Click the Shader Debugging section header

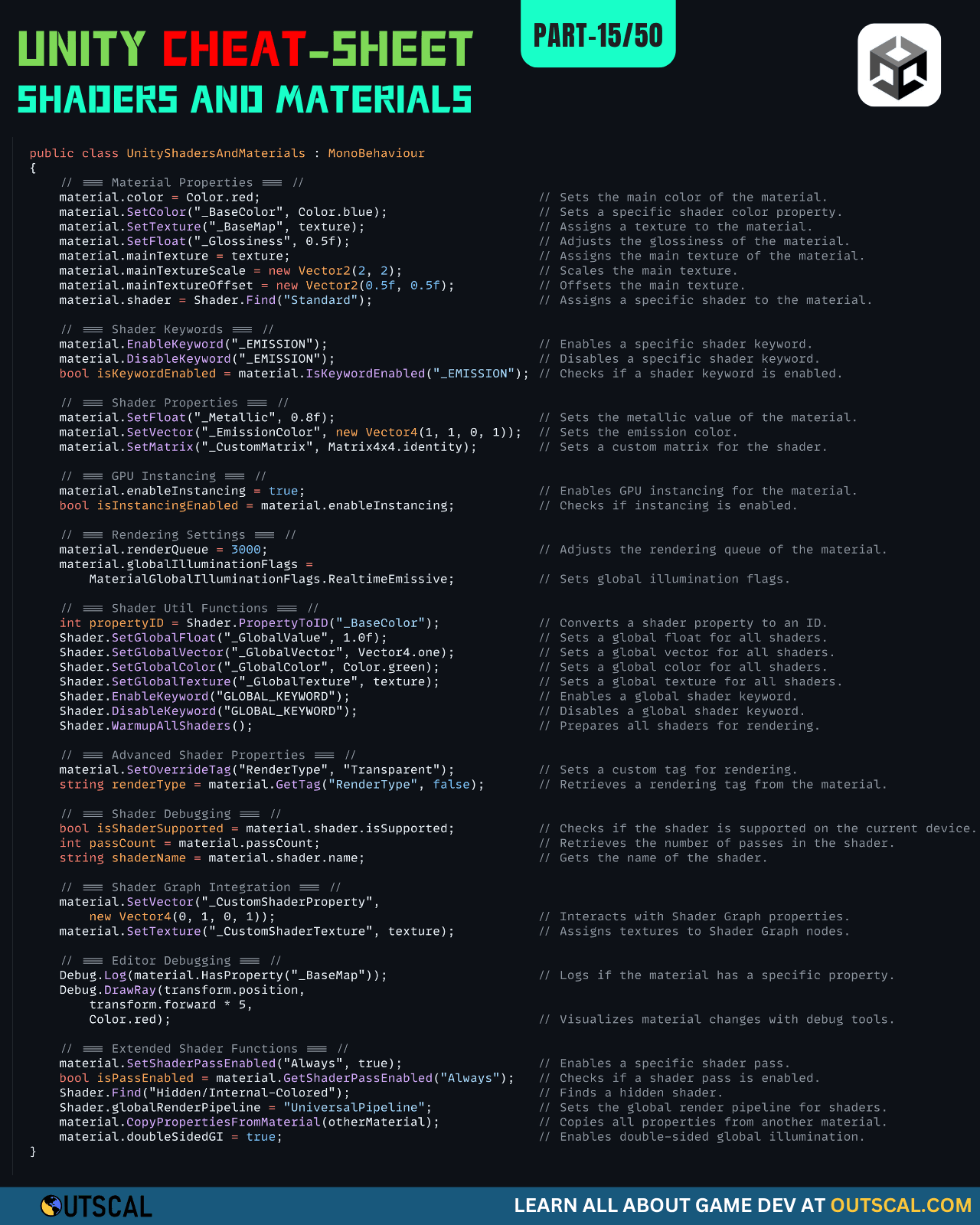point(171,814)
